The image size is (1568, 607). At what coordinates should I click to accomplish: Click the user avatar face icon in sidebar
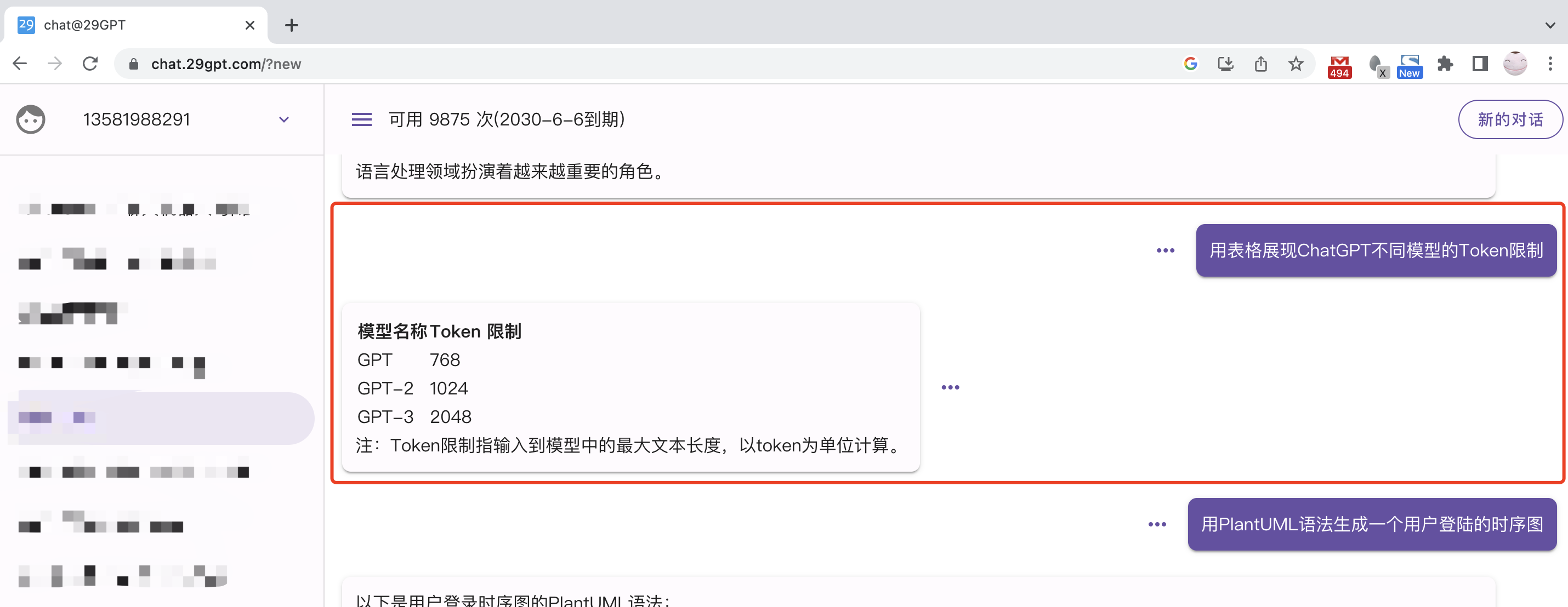pos(31,119)
